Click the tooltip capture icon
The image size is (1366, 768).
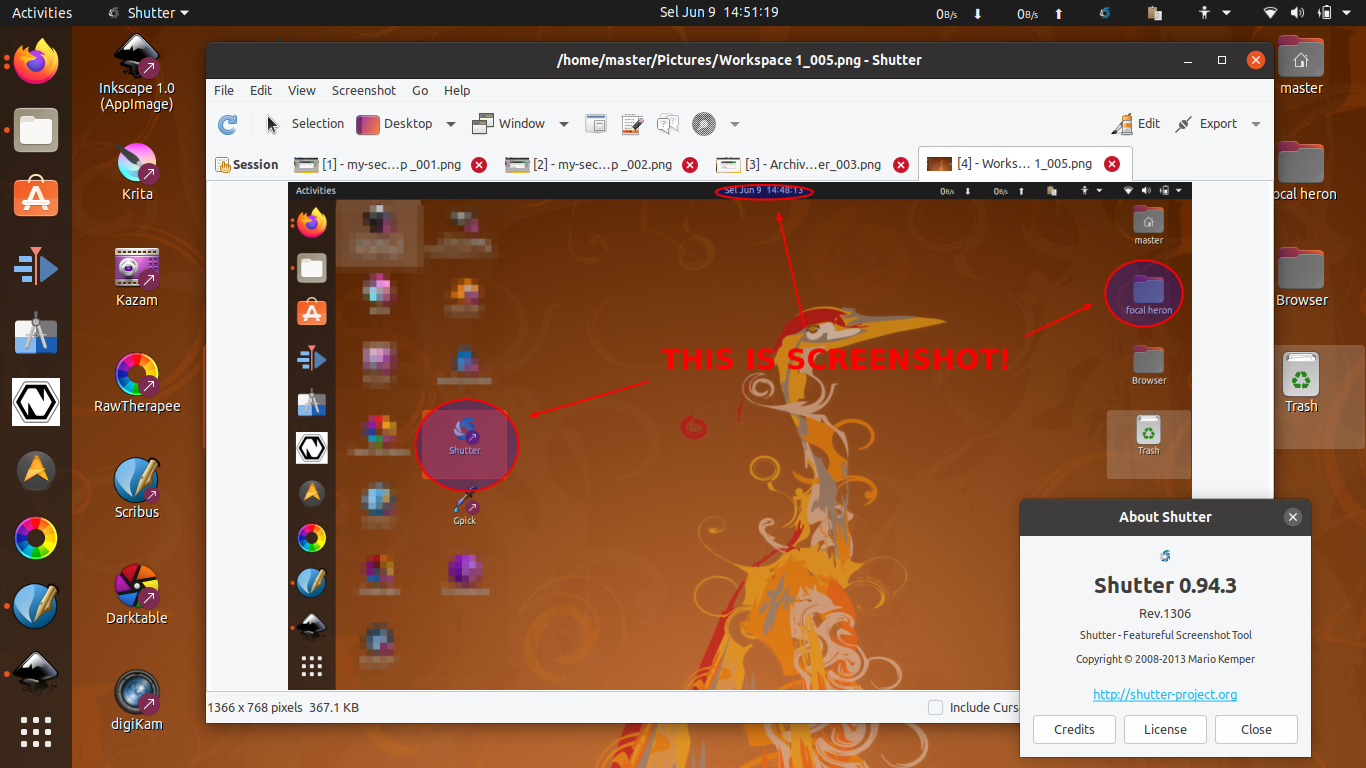(x=668, y=124)
